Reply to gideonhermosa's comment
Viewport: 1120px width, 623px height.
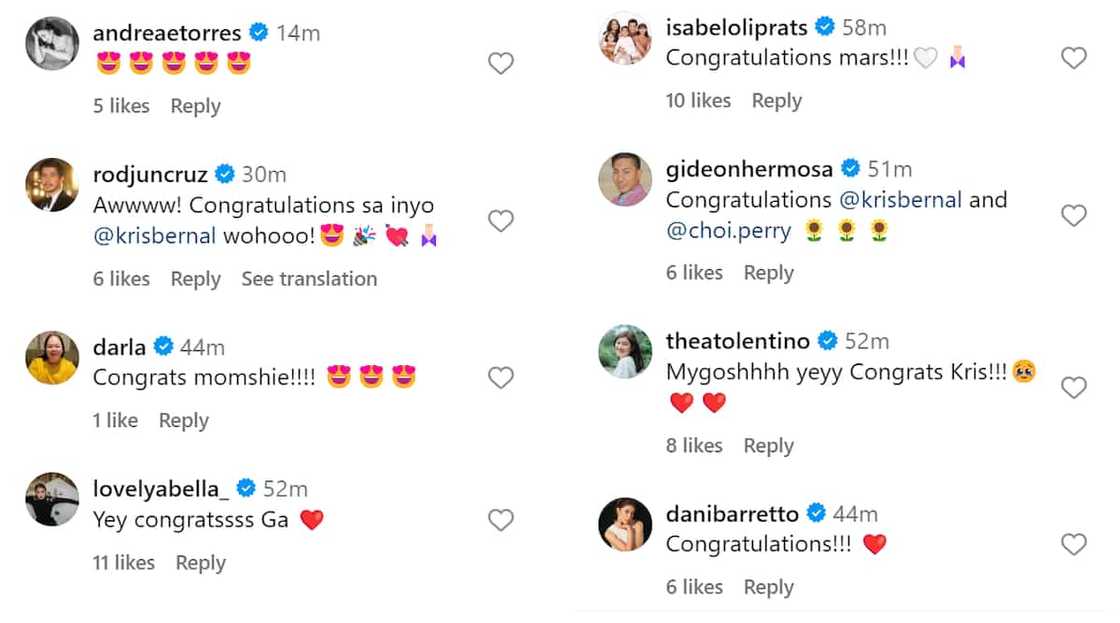coord(768,273)
